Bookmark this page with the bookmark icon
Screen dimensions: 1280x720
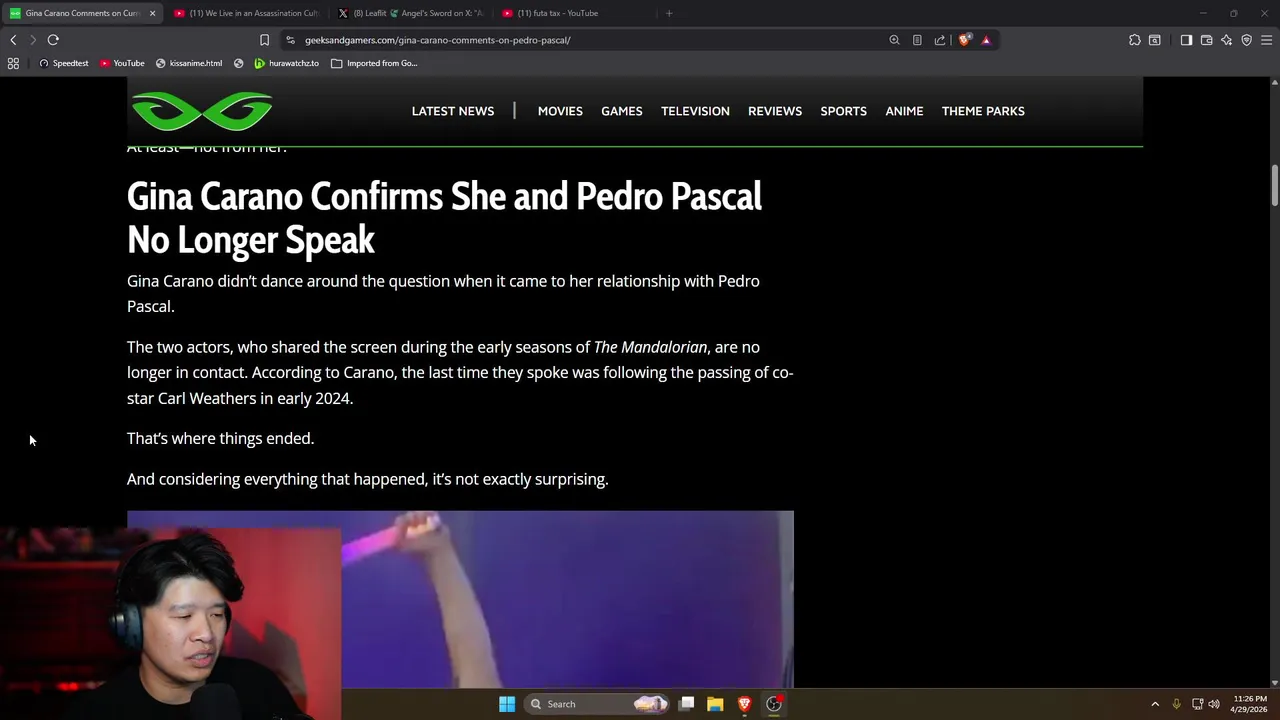264,40
